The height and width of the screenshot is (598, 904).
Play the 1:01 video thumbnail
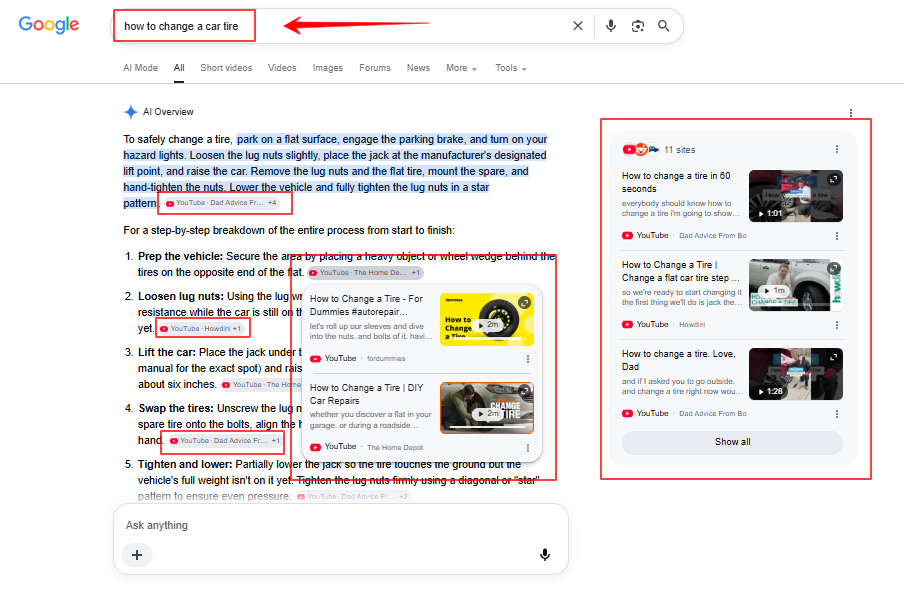pyautogui.click(x=796, y=196)
